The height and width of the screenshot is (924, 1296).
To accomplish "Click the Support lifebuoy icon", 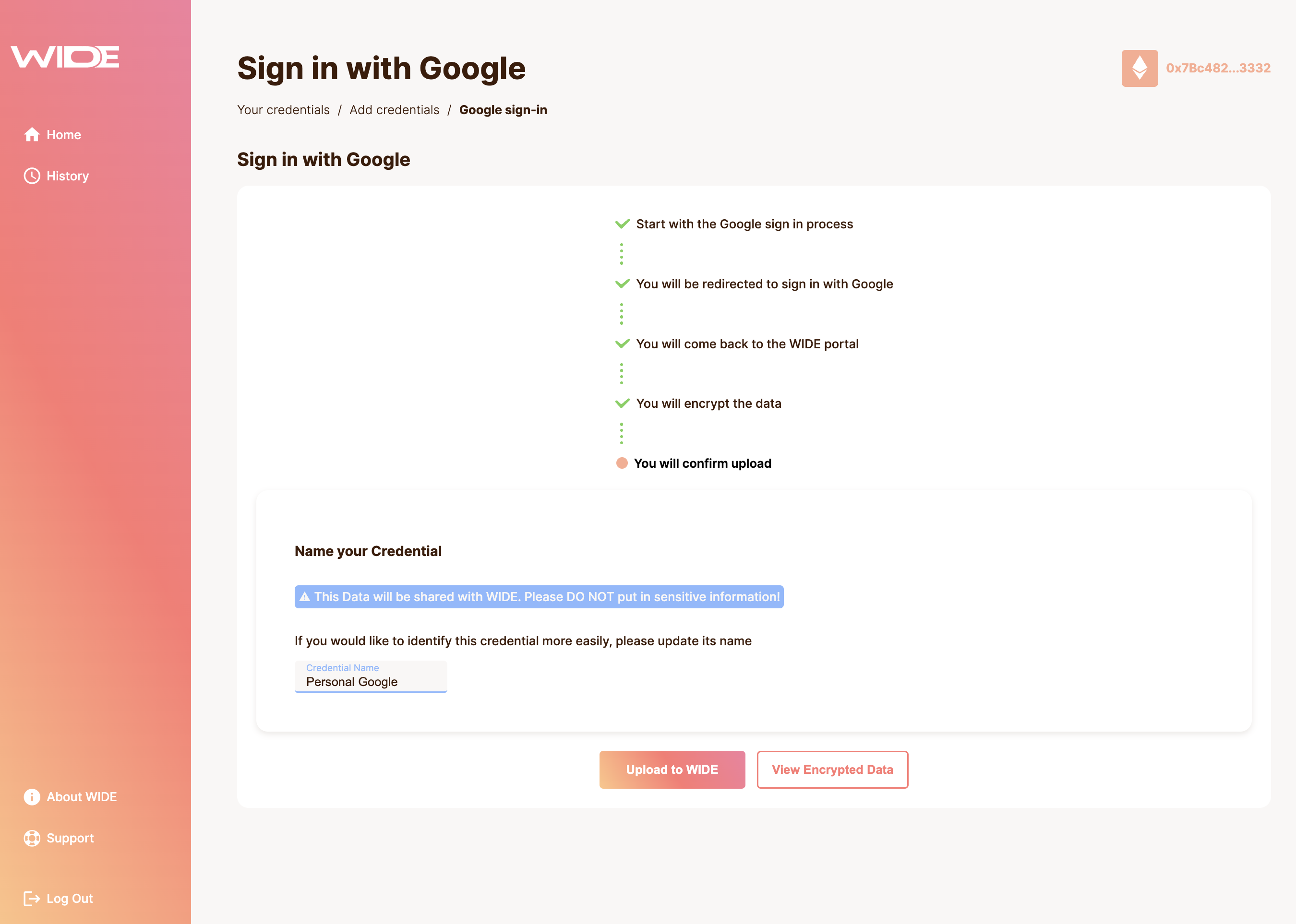I will (32, 838).
